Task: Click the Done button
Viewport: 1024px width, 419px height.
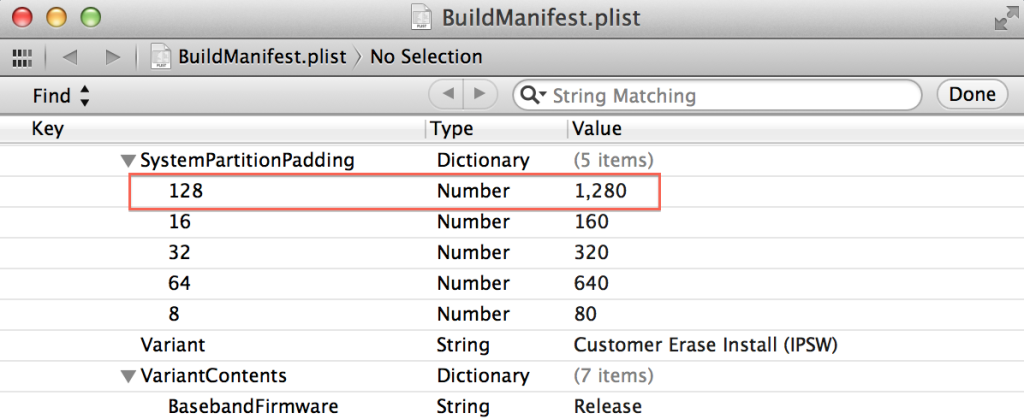Action: [x=972, y=95]
